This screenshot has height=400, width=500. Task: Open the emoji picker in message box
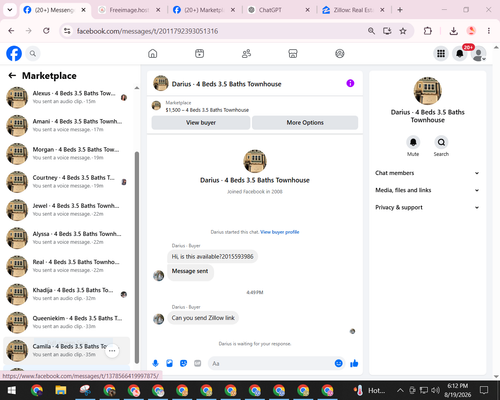click(x=338, y=363)
